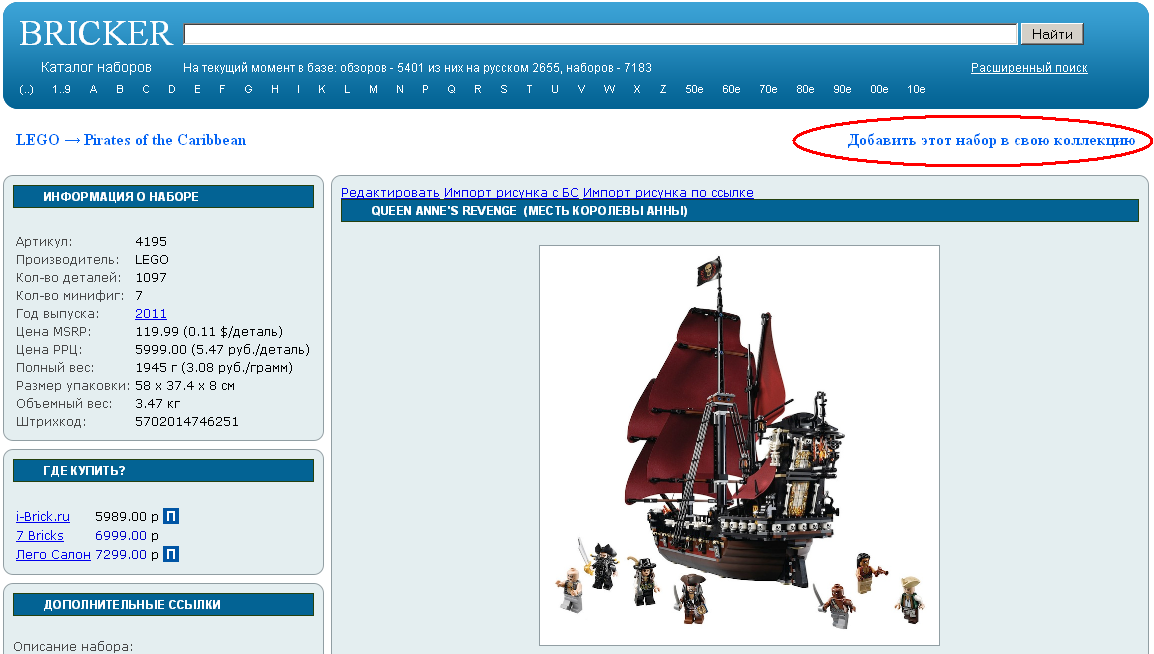Open the Редактировать link
The image size is (1154, 654).
point(390,192)
